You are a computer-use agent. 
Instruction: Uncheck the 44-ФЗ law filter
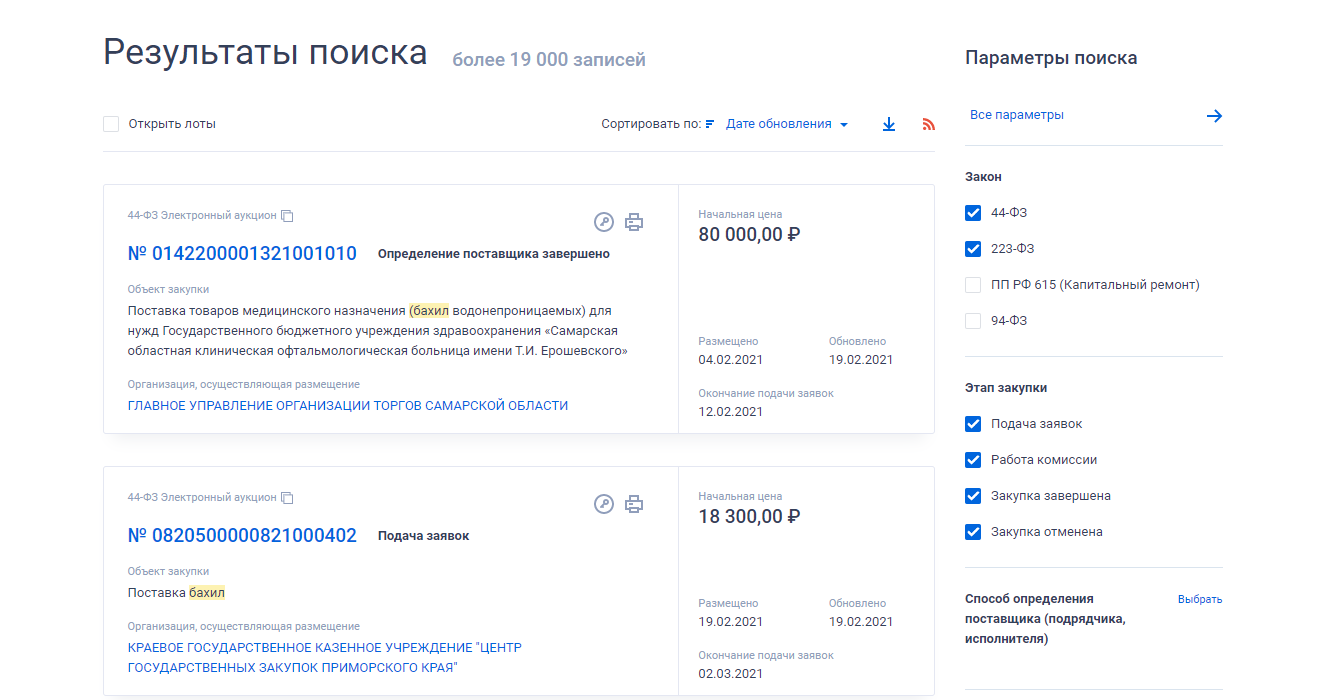tap(973, 213)
